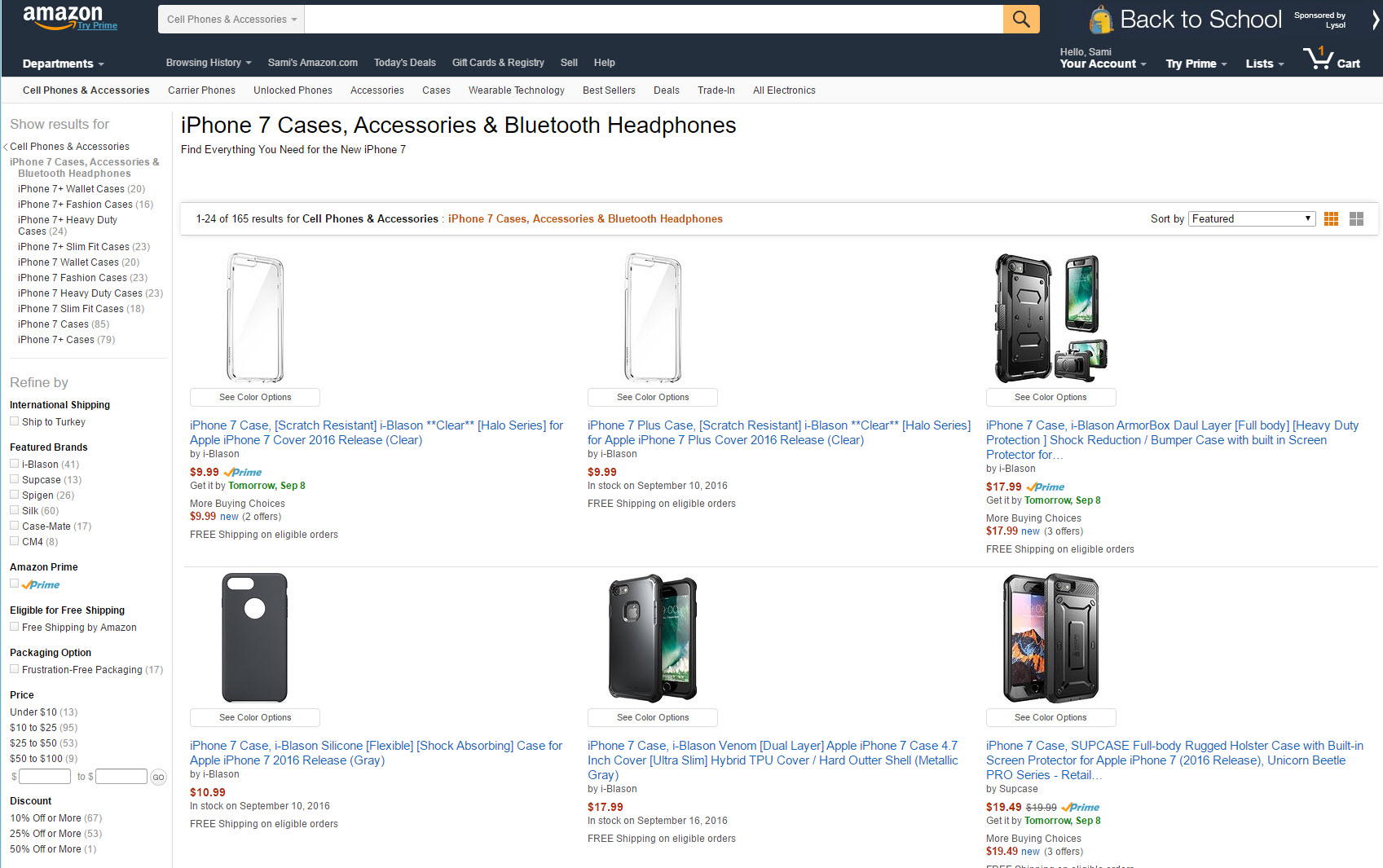Image resolution: width=1383 pixels, height=868 pixels.
Task: Click the Amazon logo
Action: (x=63, y=16)
